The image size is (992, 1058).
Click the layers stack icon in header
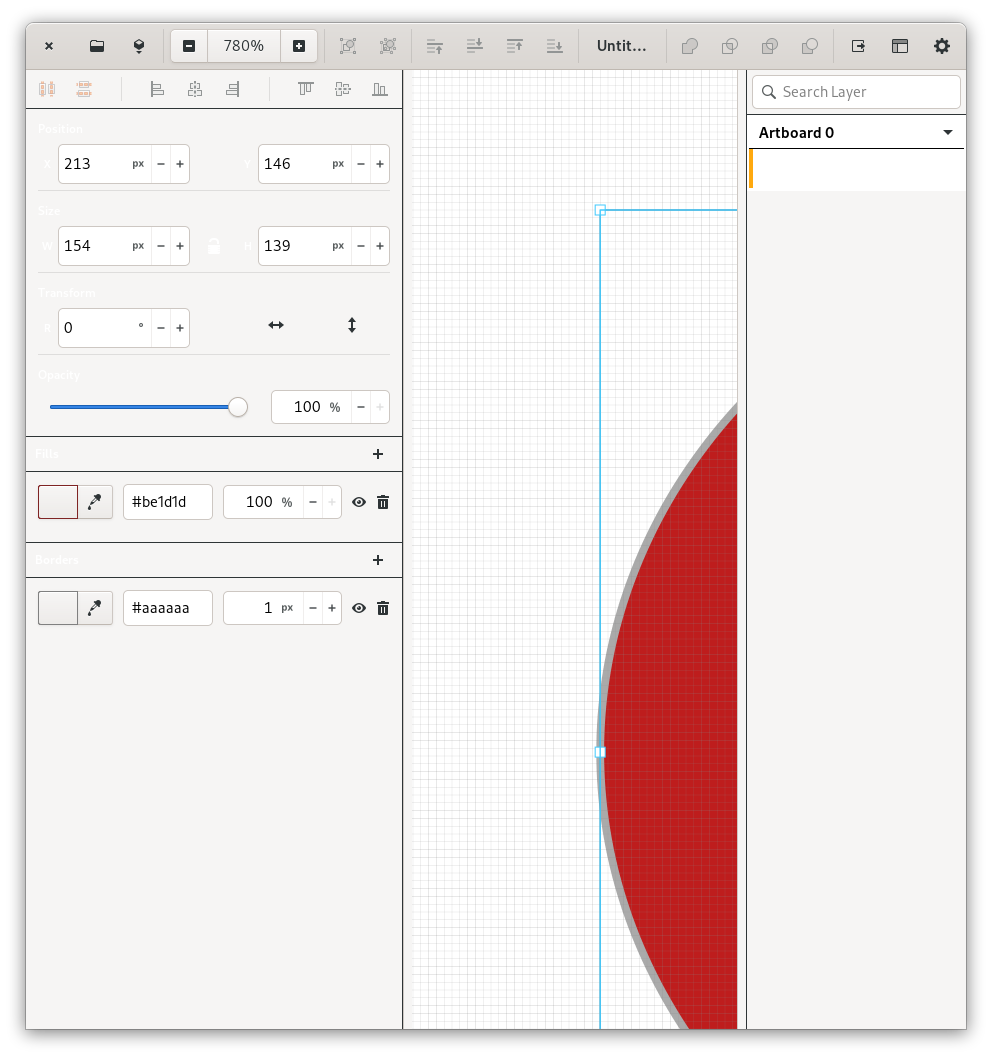(139, 46)
